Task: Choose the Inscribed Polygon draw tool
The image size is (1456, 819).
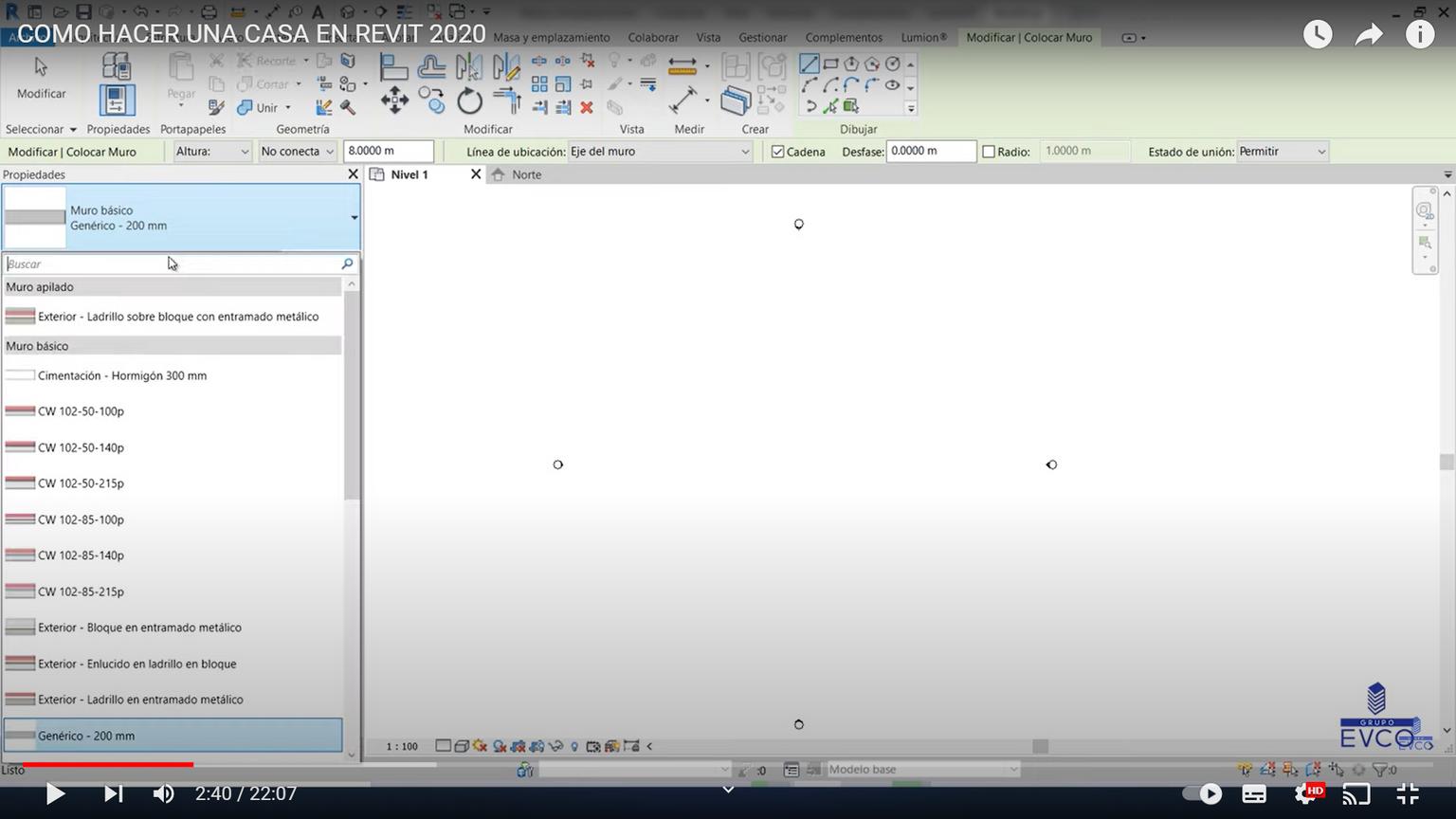Action: pos(851,64)
